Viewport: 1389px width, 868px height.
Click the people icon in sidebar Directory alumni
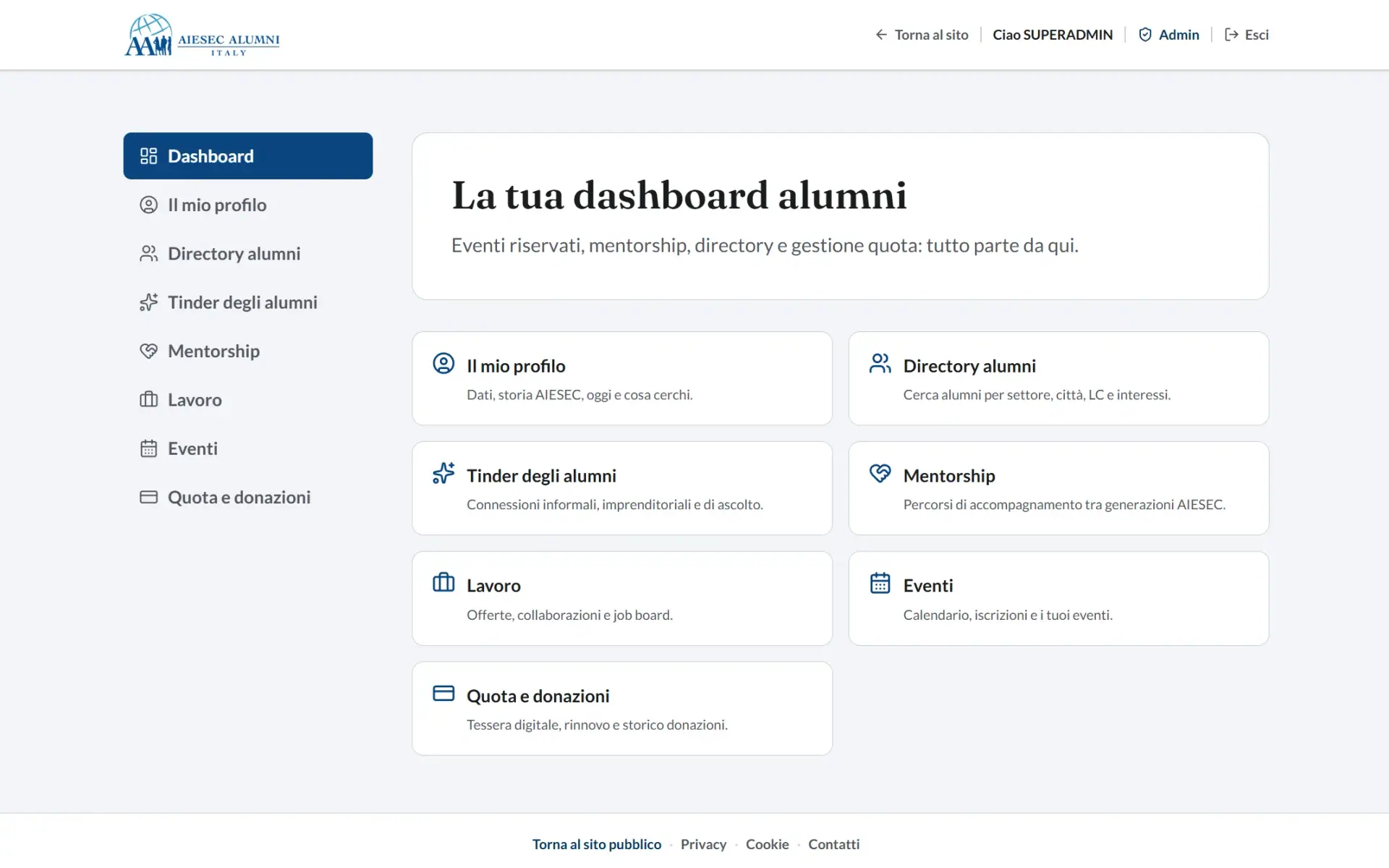pyautogui.click(x=148, y=254)
